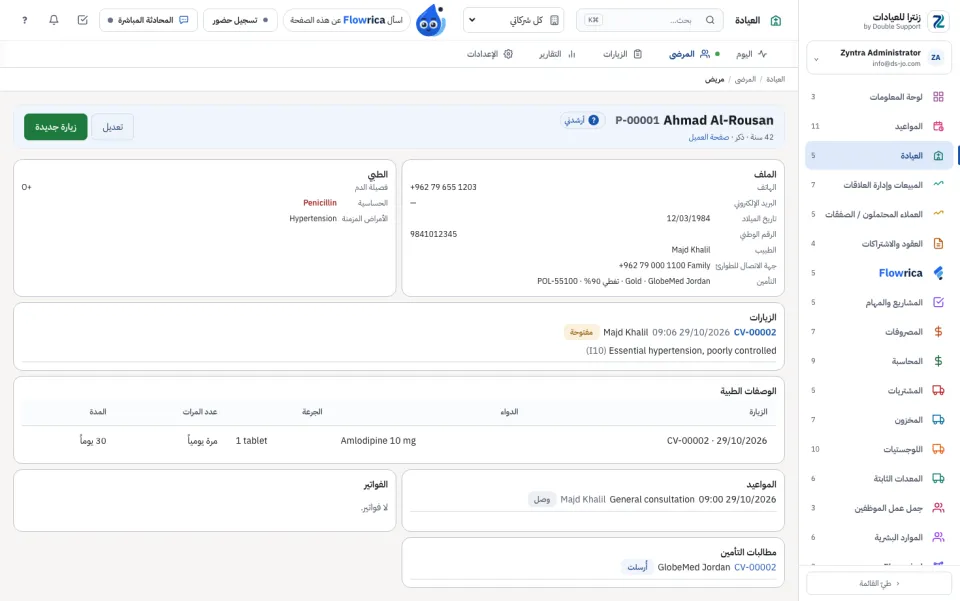Open the tasks checklist icon in top bar

pos(83,20)
